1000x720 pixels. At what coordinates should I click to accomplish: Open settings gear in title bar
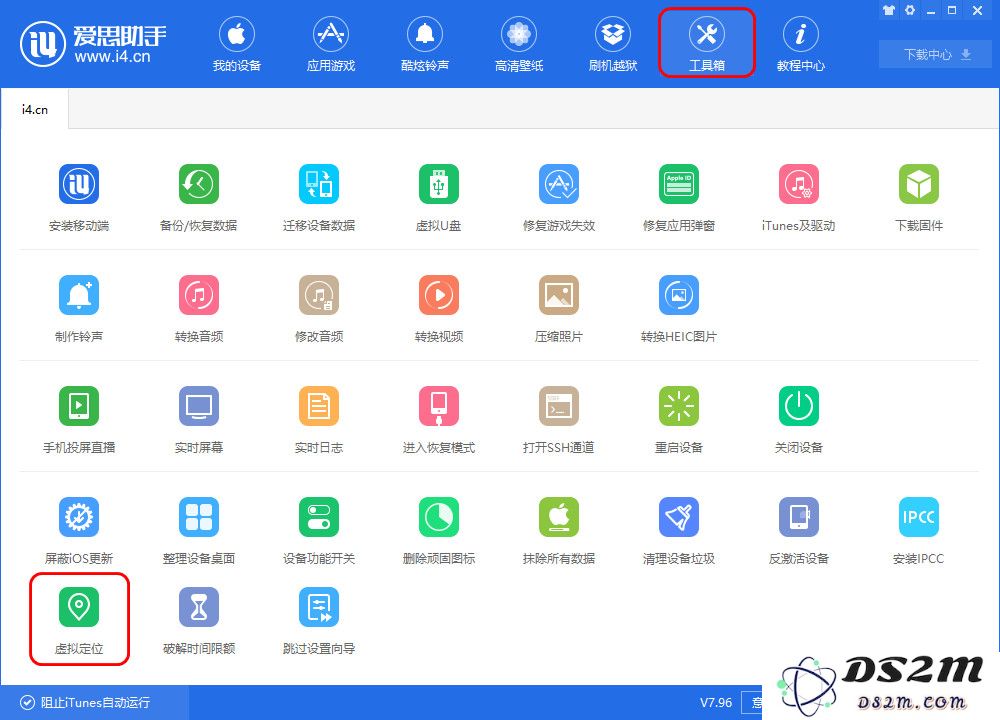coord(910,10)
